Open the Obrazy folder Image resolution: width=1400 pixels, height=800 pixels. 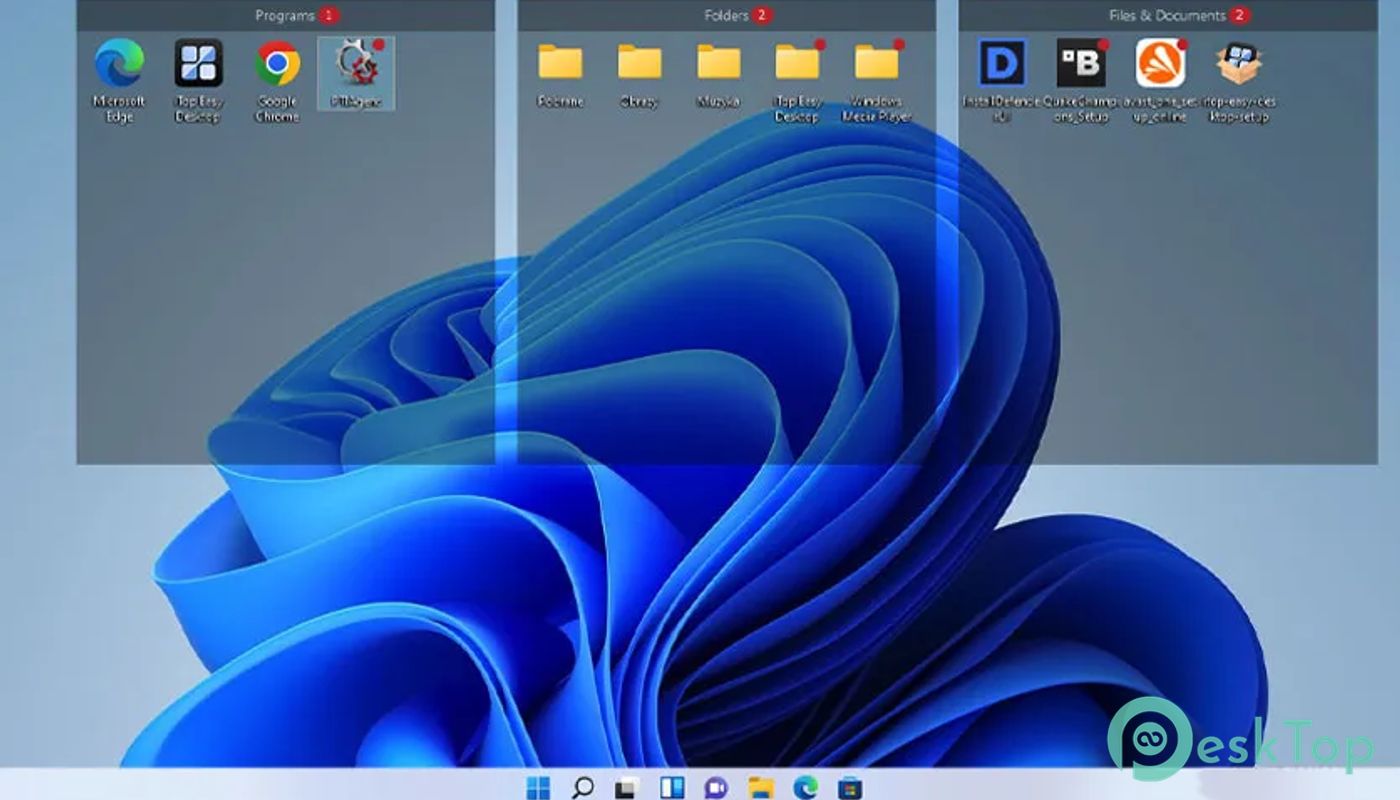click(x=639, y=63)
